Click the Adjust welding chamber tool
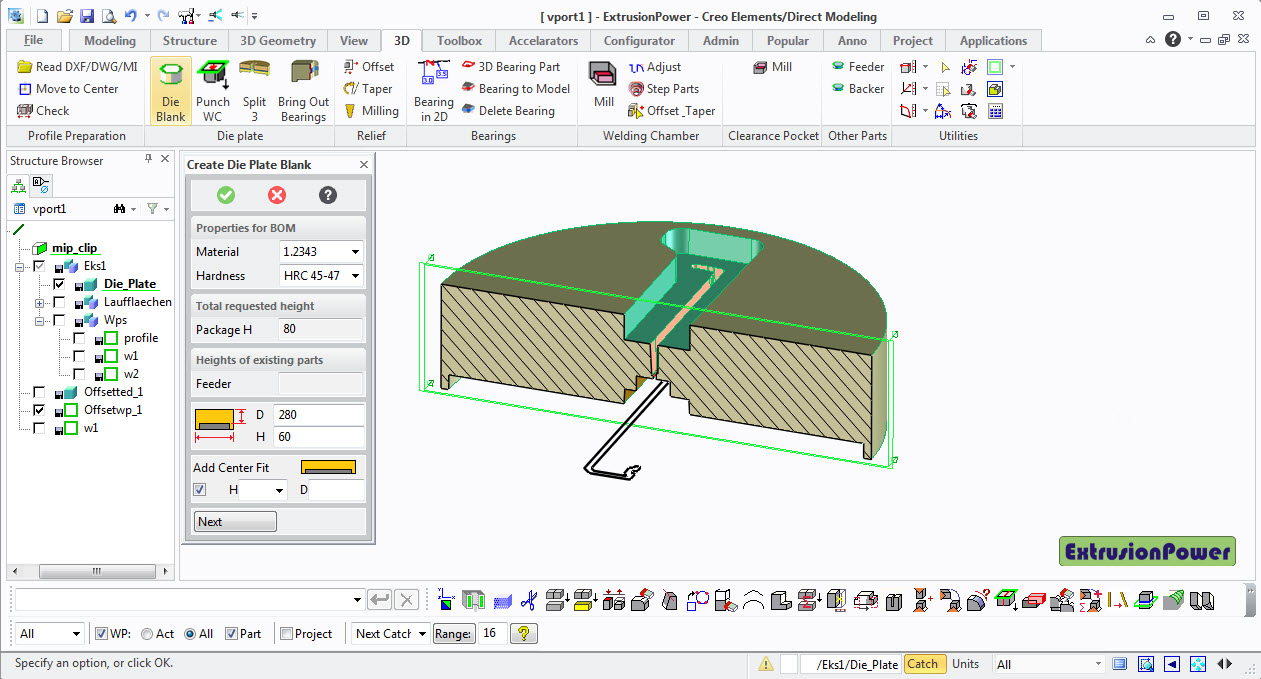 655,67
